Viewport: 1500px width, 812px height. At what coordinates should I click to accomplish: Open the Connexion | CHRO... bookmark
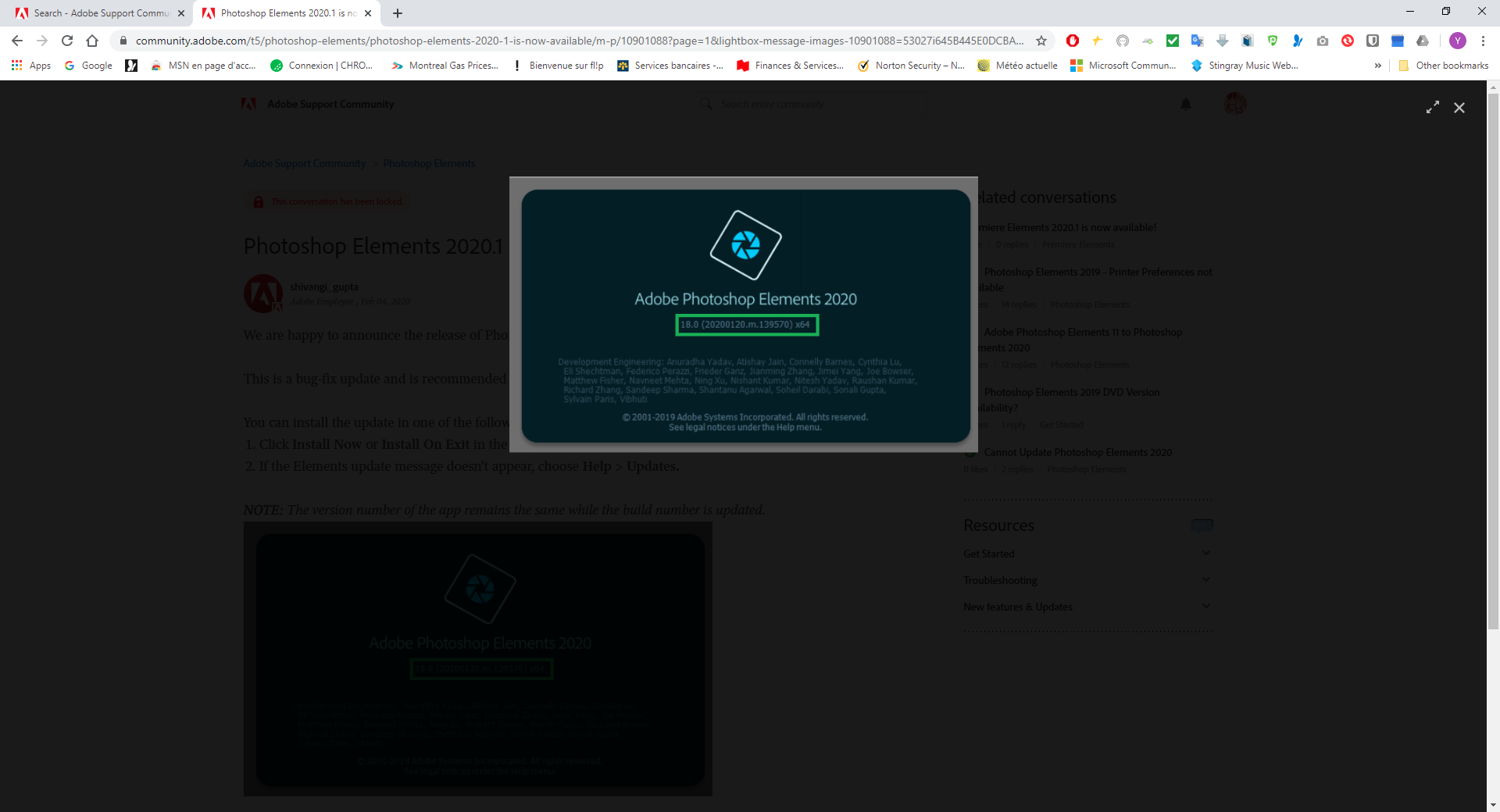(x=322, y=66)
